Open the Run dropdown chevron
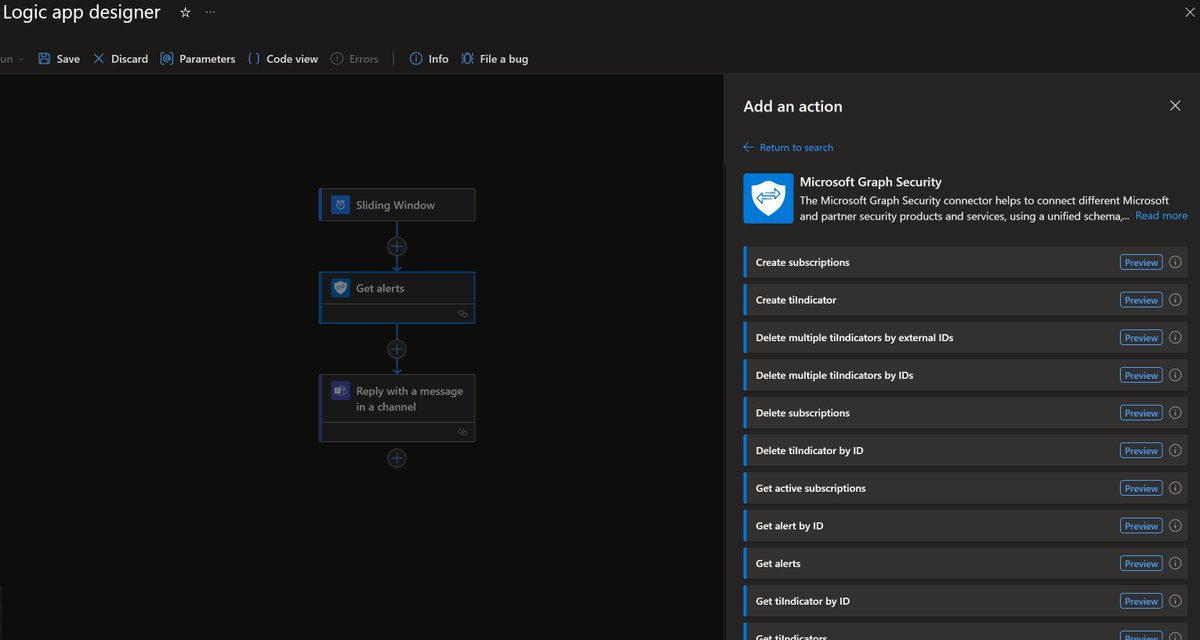 pos(21,60)
